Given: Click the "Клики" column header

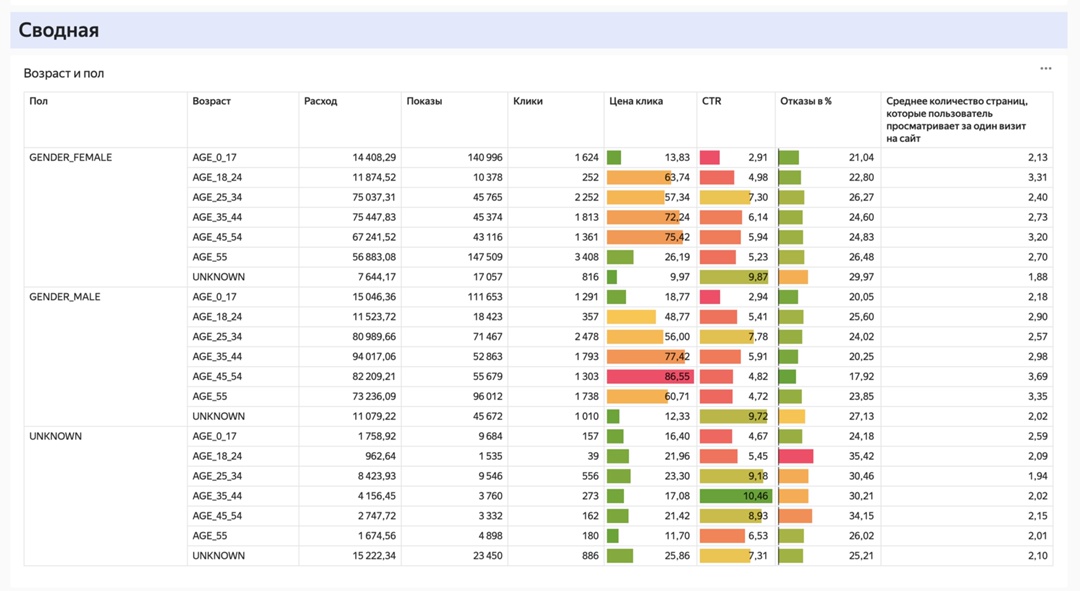Looking at the screenshot, I should pyautogui.click(x=528, y=101).
